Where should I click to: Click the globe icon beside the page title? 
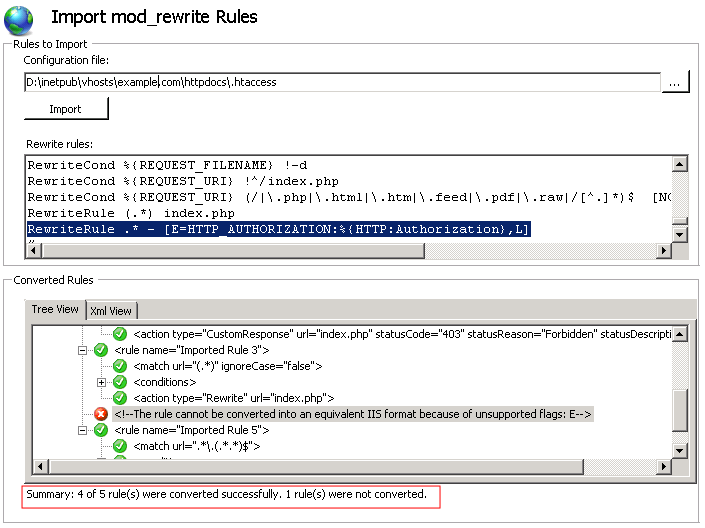(22, 18)
